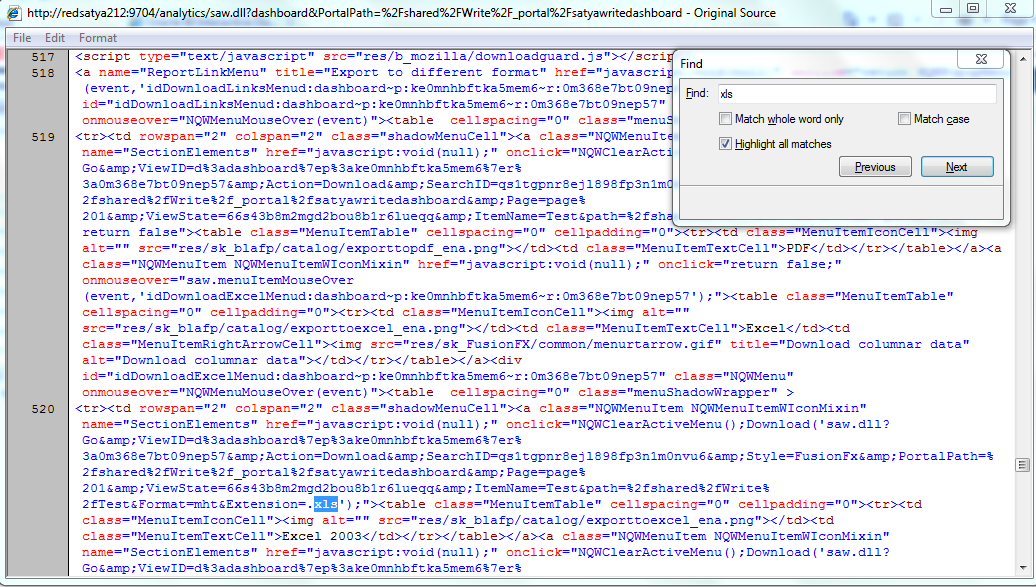Image resolution: width=1036 pixels, height=587 pixels.
Task: Enable Match whole word only checkbox
Action: point(725,119)
